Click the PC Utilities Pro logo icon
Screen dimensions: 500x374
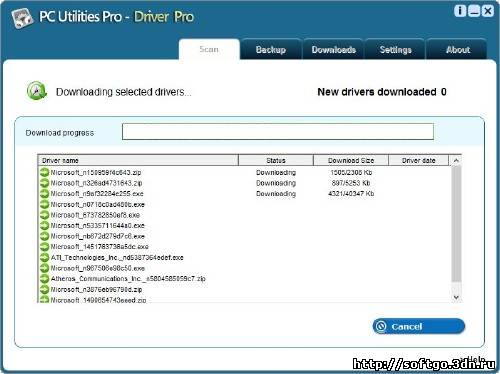point(22,18)
